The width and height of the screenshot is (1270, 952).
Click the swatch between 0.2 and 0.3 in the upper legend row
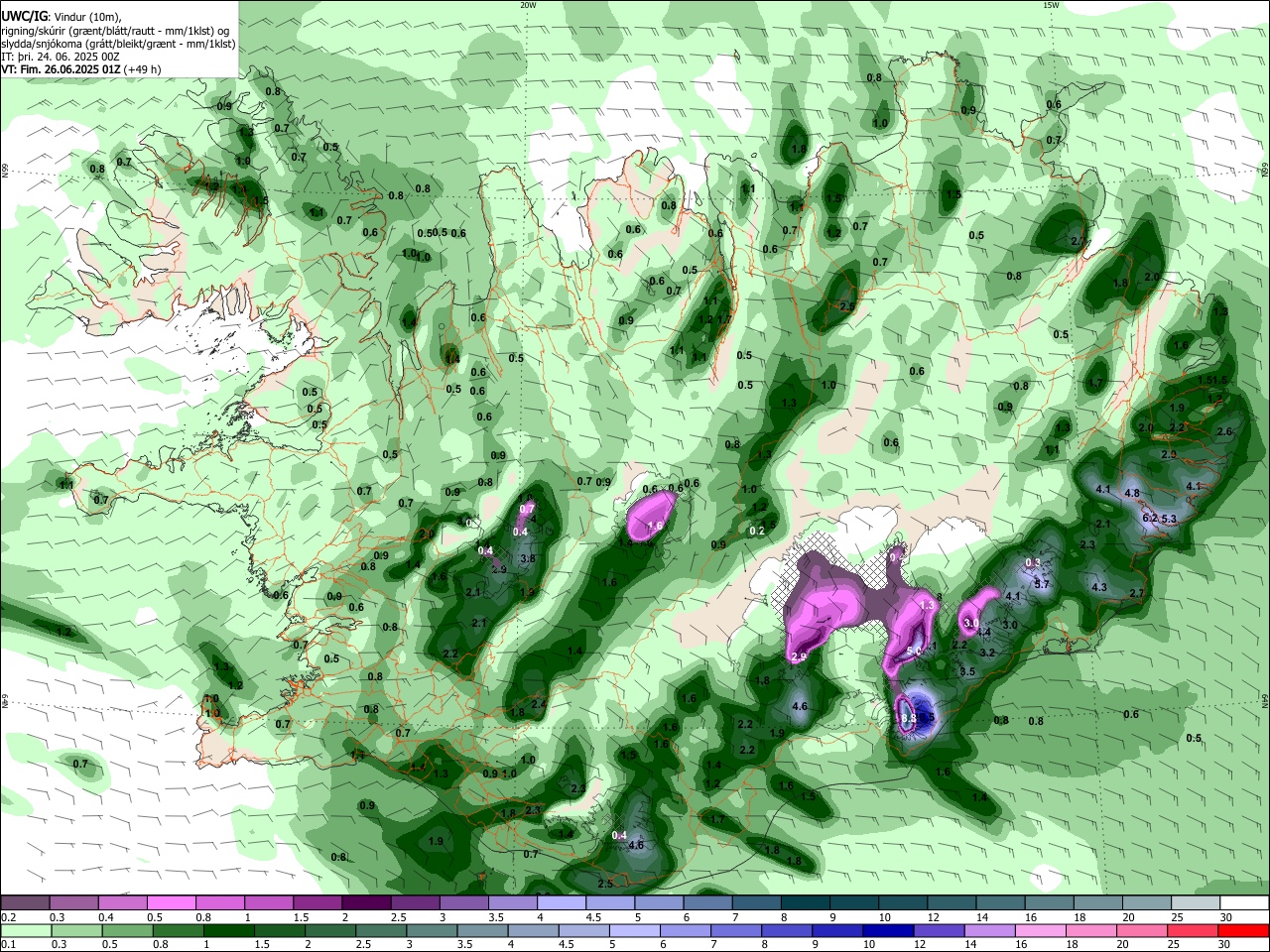click(x=25, y=902)
